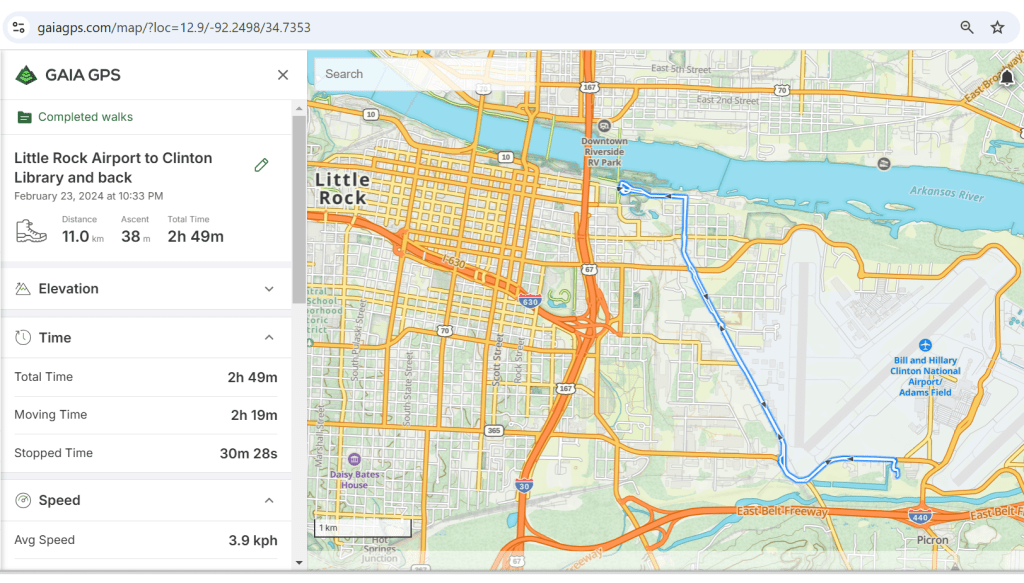Open the notifications bell on the map
The width and height of the screenshot is (1024, 583).
[x=1007, y=78]
